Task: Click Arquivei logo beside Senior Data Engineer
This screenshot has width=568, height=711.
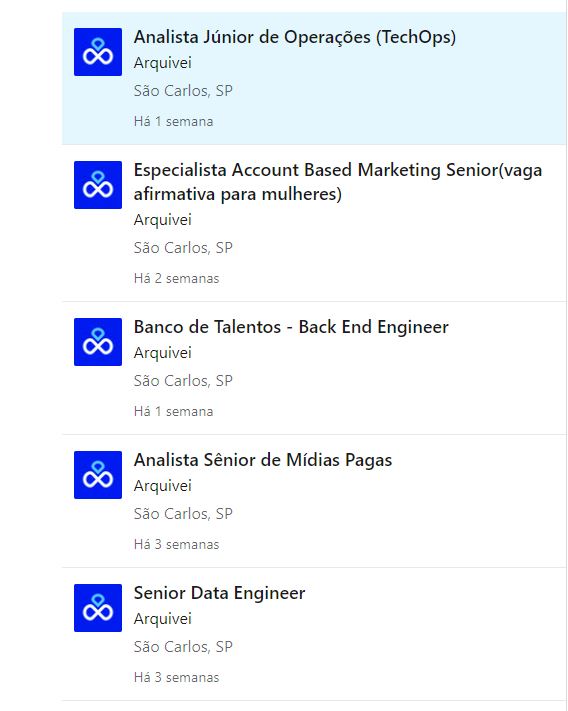Action: pyautogui.click(x=98, y=608)
